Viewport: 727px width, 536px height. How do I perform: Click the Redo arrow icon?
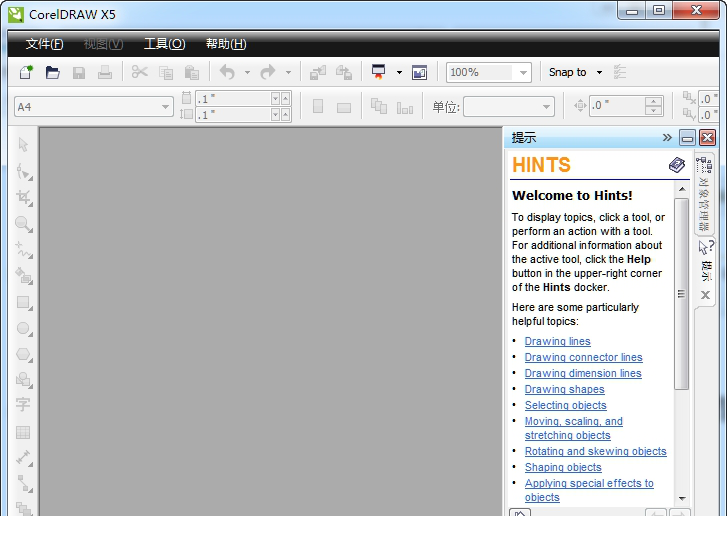pyautogui.click(x=268, y=72)
